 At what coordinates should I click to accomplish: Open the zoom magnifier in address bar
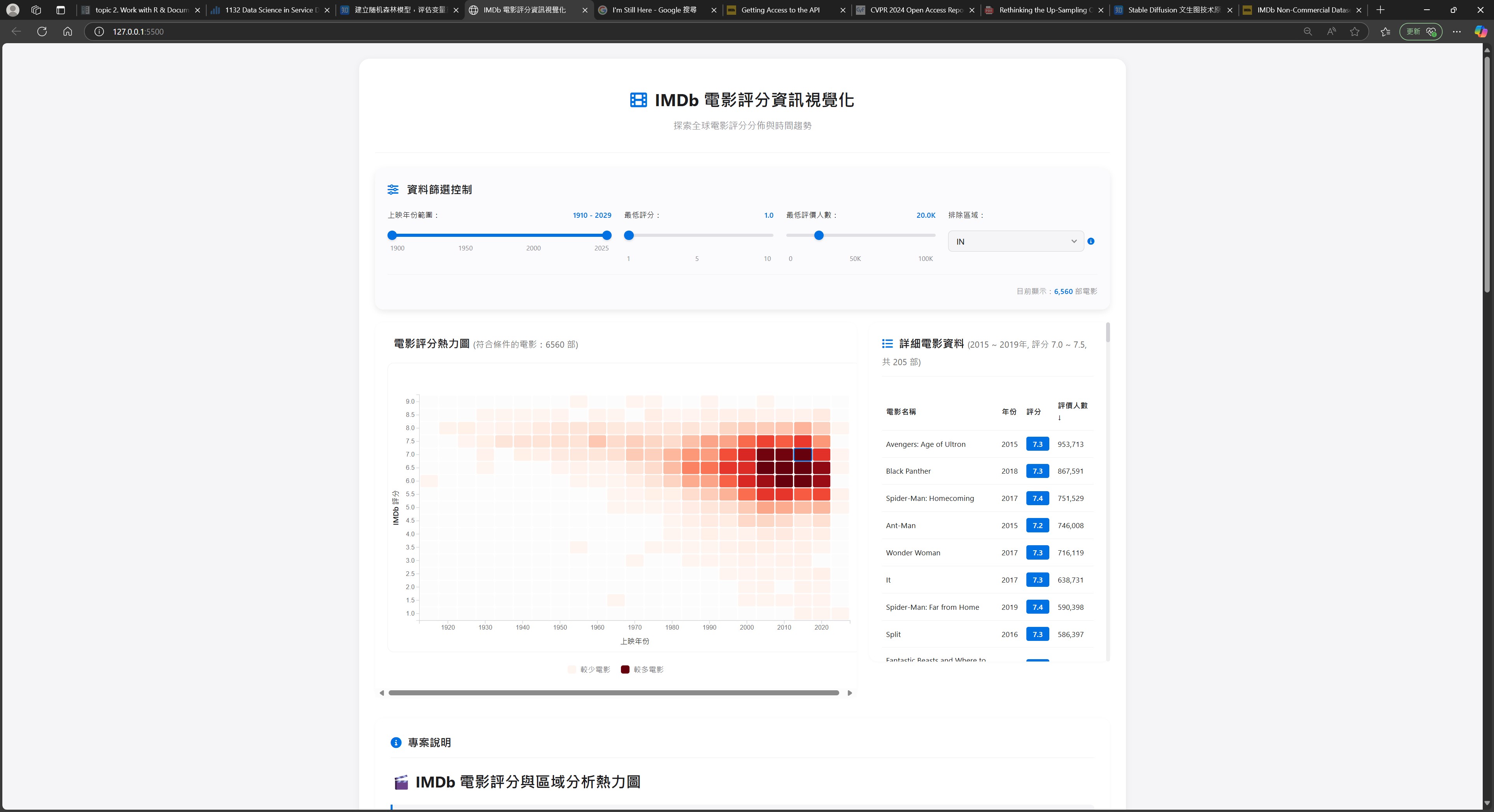(x=1307, y=31)
